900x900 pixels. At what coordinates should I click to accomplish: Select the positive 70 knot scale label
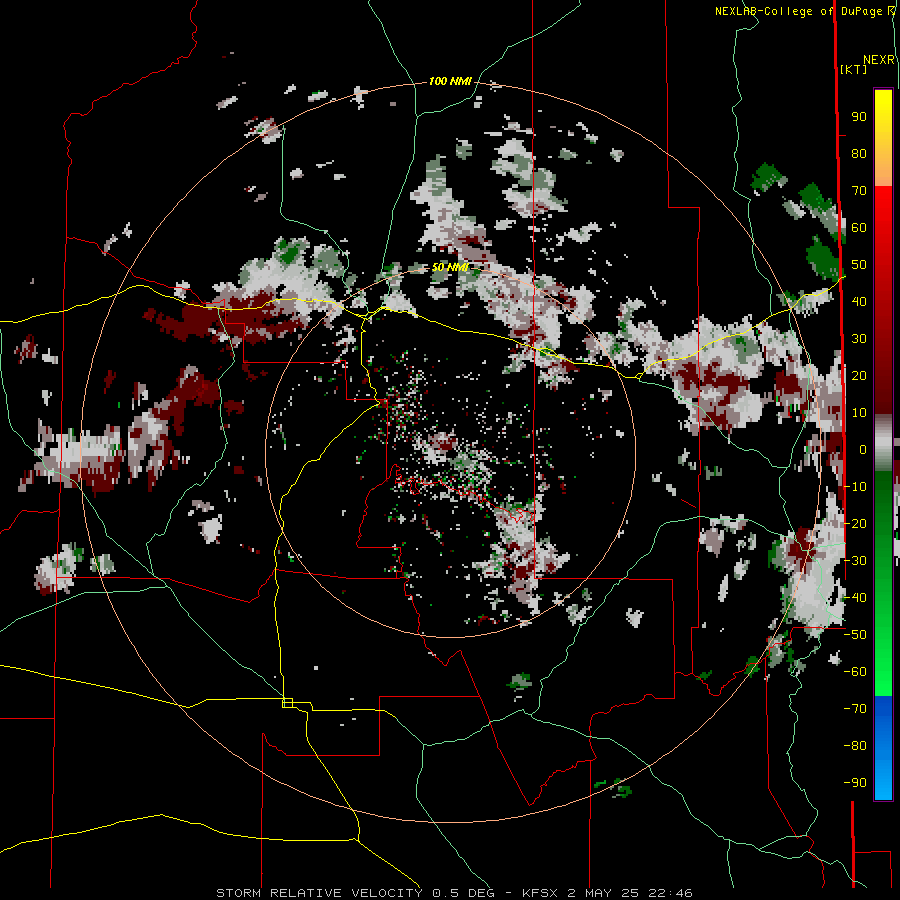[x=859, y=191]
